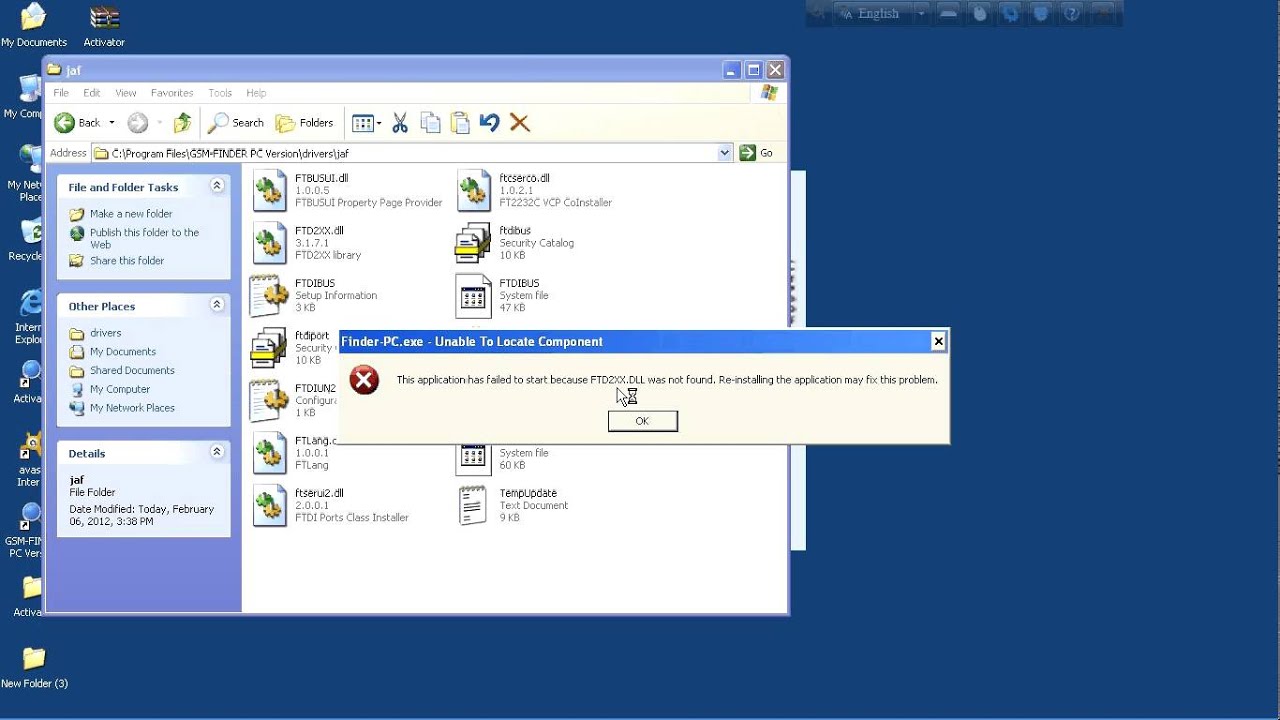Toggle the Folders pane button
This screenshot has width=1280, height=720.
(305, 123)
